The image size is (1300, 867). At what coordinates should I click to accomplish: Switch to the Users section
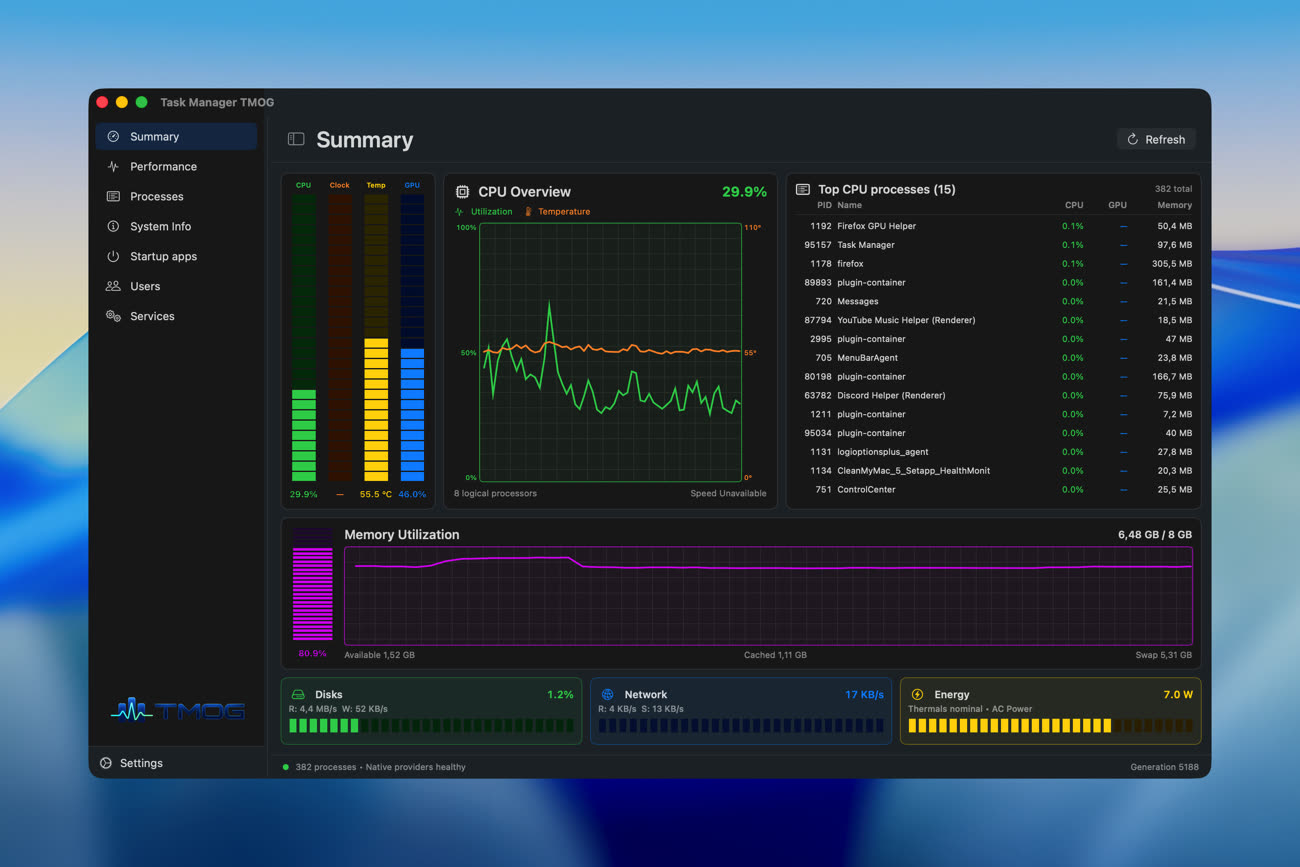click(176, 287)
